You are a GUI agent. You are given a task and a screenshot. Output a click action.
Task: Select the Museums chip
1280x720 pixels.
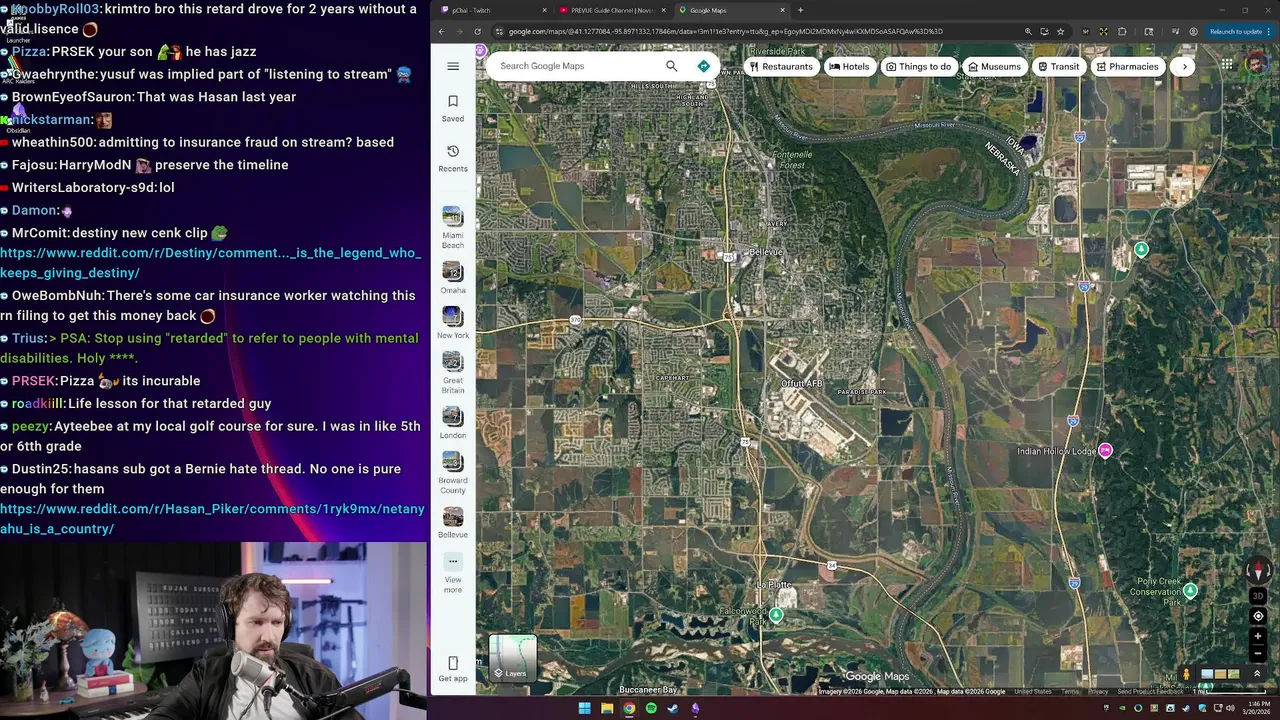pos(993,66)
